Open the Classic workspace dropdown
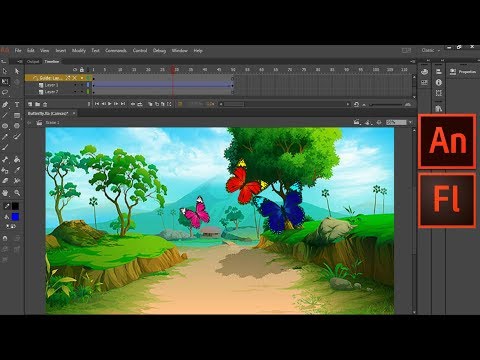 pos(430,50)
